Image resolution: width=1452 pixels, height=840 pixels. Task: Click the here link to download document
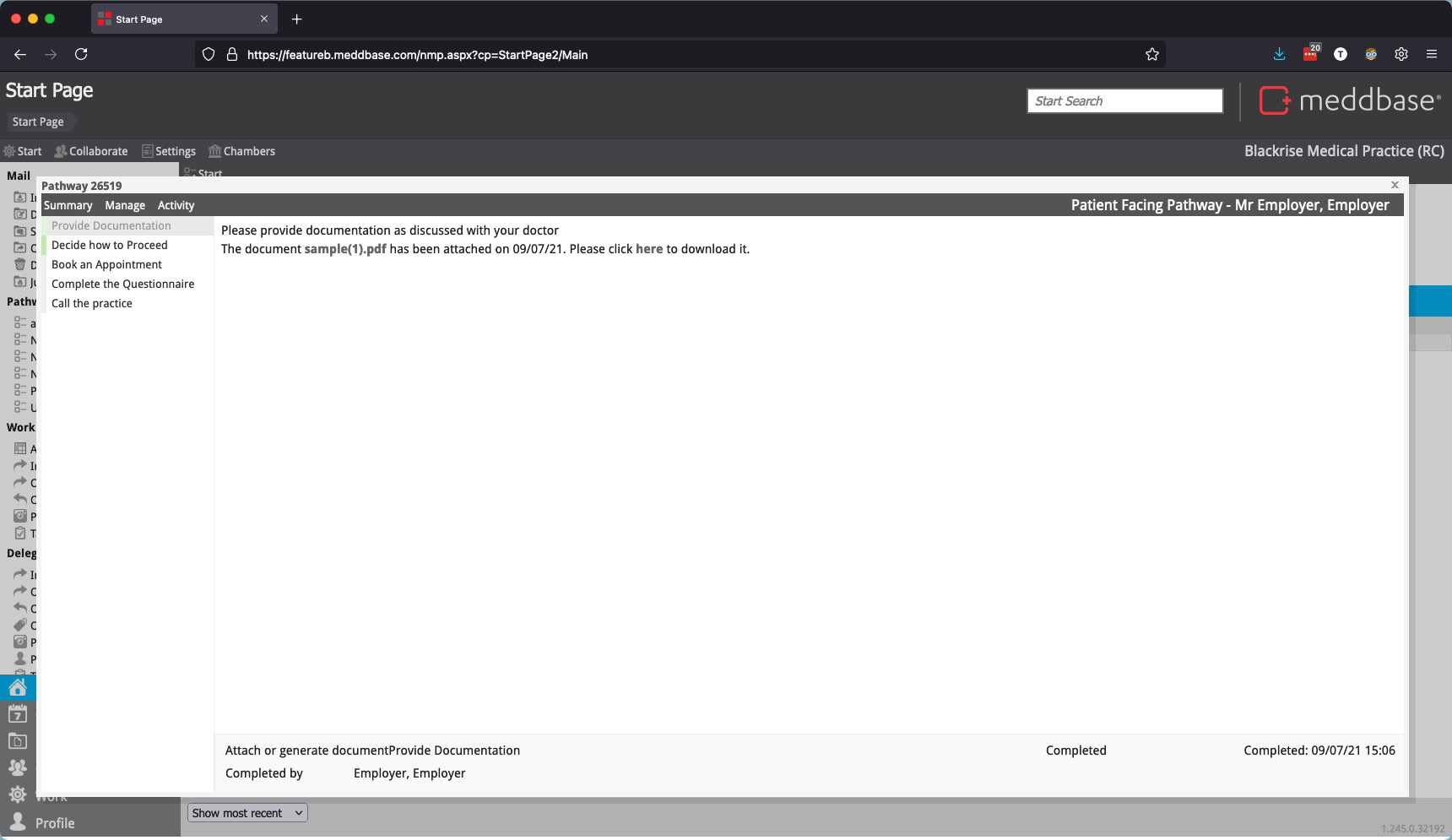(648, 249)
